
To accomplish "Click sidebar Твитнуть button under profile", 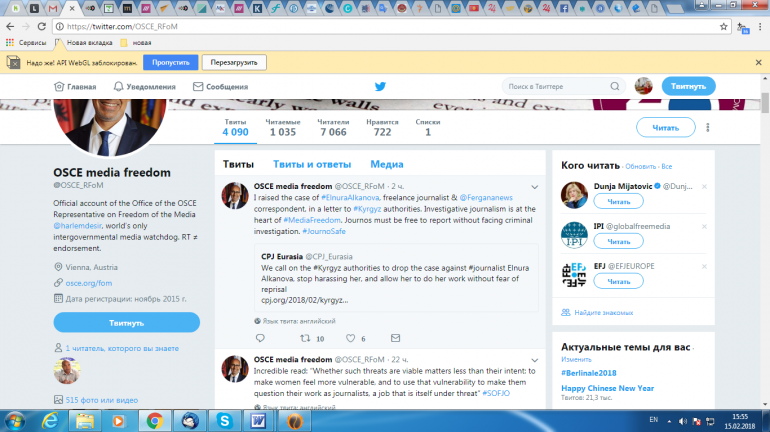I will coord(127,323).
